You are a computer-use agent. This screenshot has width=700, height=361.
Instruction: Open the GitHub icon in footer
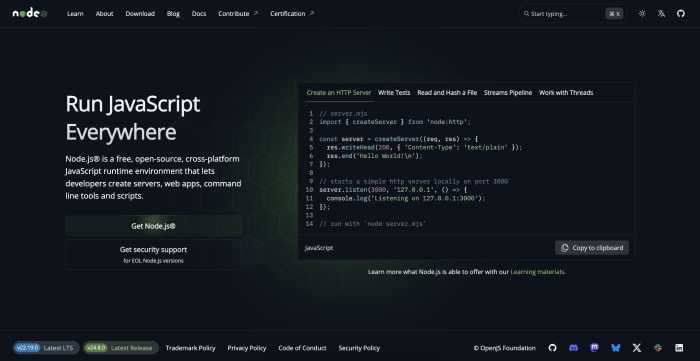(x=553, y=348)
